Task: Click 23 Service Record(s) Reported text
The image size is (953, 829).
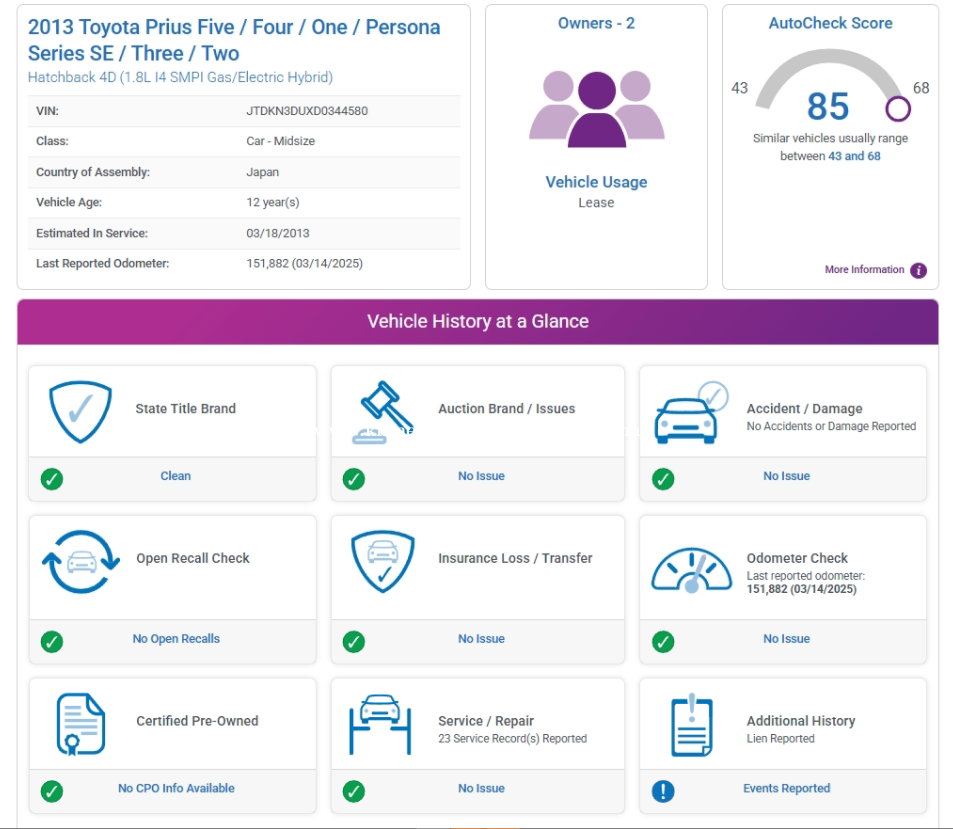Action: (x=512, y=738)
